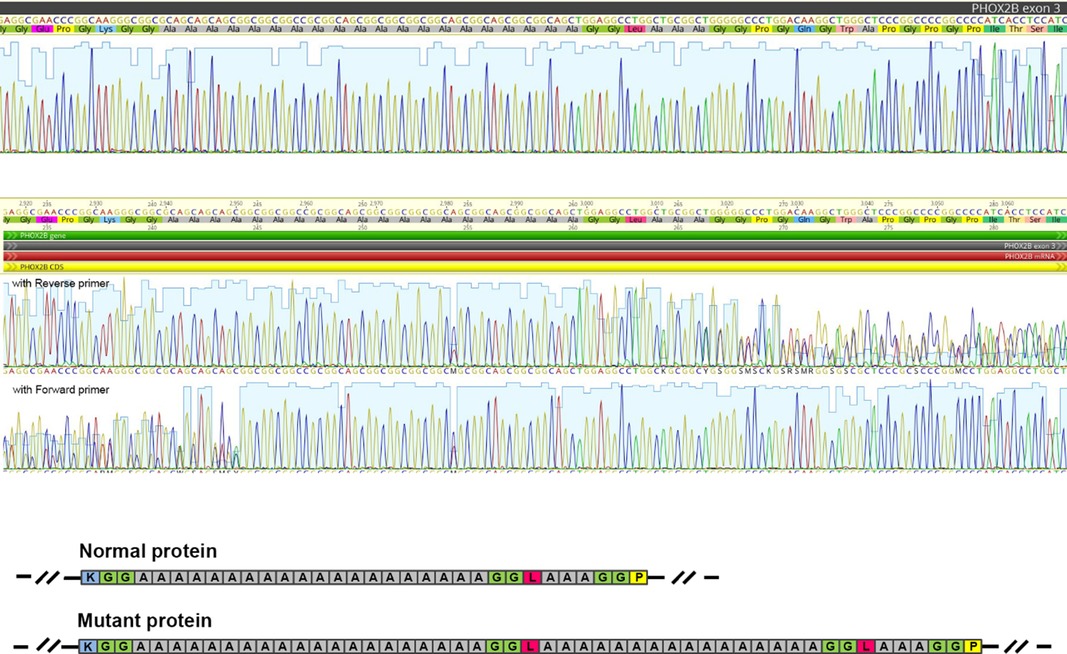Viewport: 1067px width, 654px height.
Task: Click Ser residue in the top translation row
Action: pos(1037,29)
